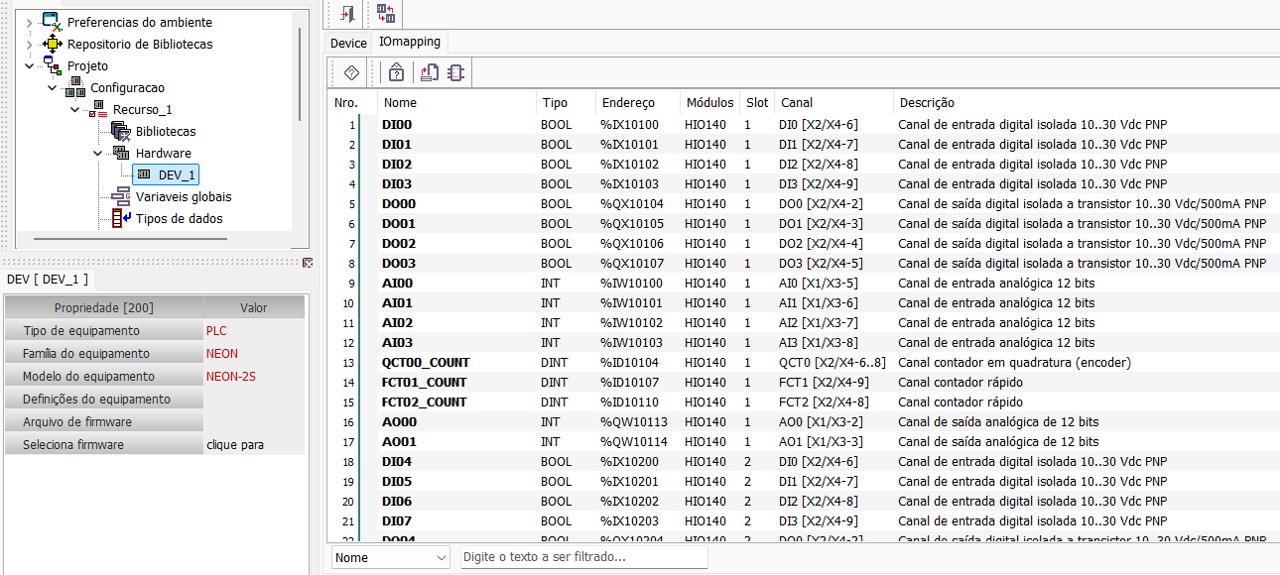Click the diamond question-mark toolbar icon
The image size is (1280, 575).
pos(351,72)
